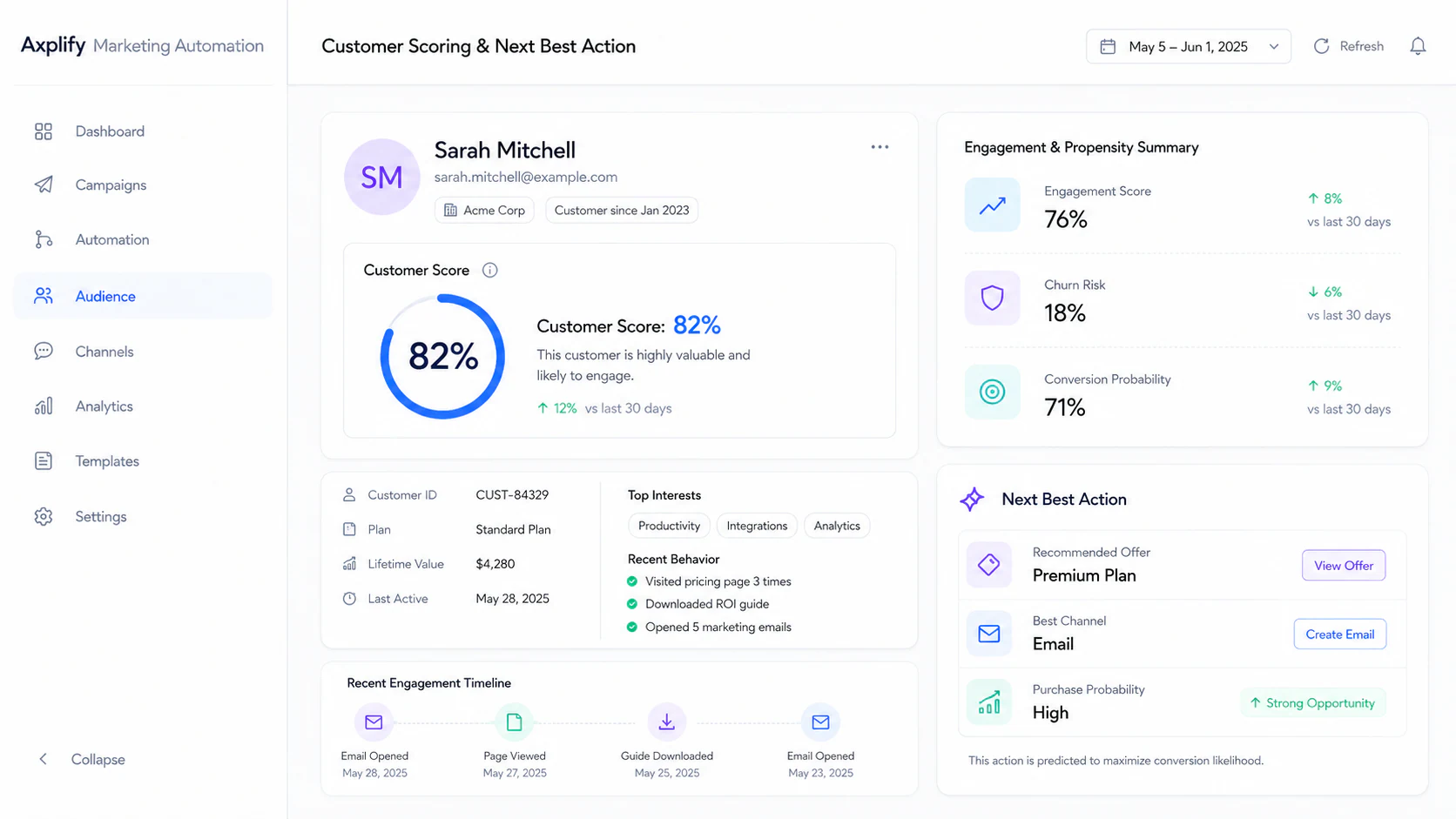
Task: Click the Customer Score info icon
Action: [x=490, y=271]
